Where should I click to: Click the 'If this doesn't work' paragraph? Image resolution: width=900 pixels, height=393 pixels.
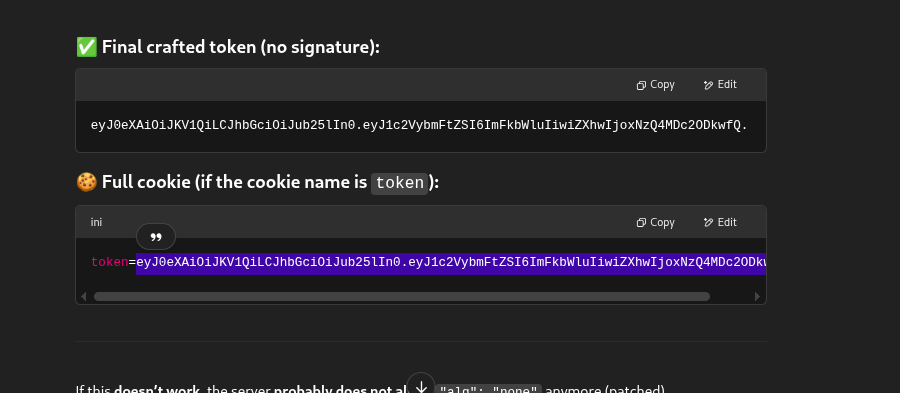click(370, 390)
